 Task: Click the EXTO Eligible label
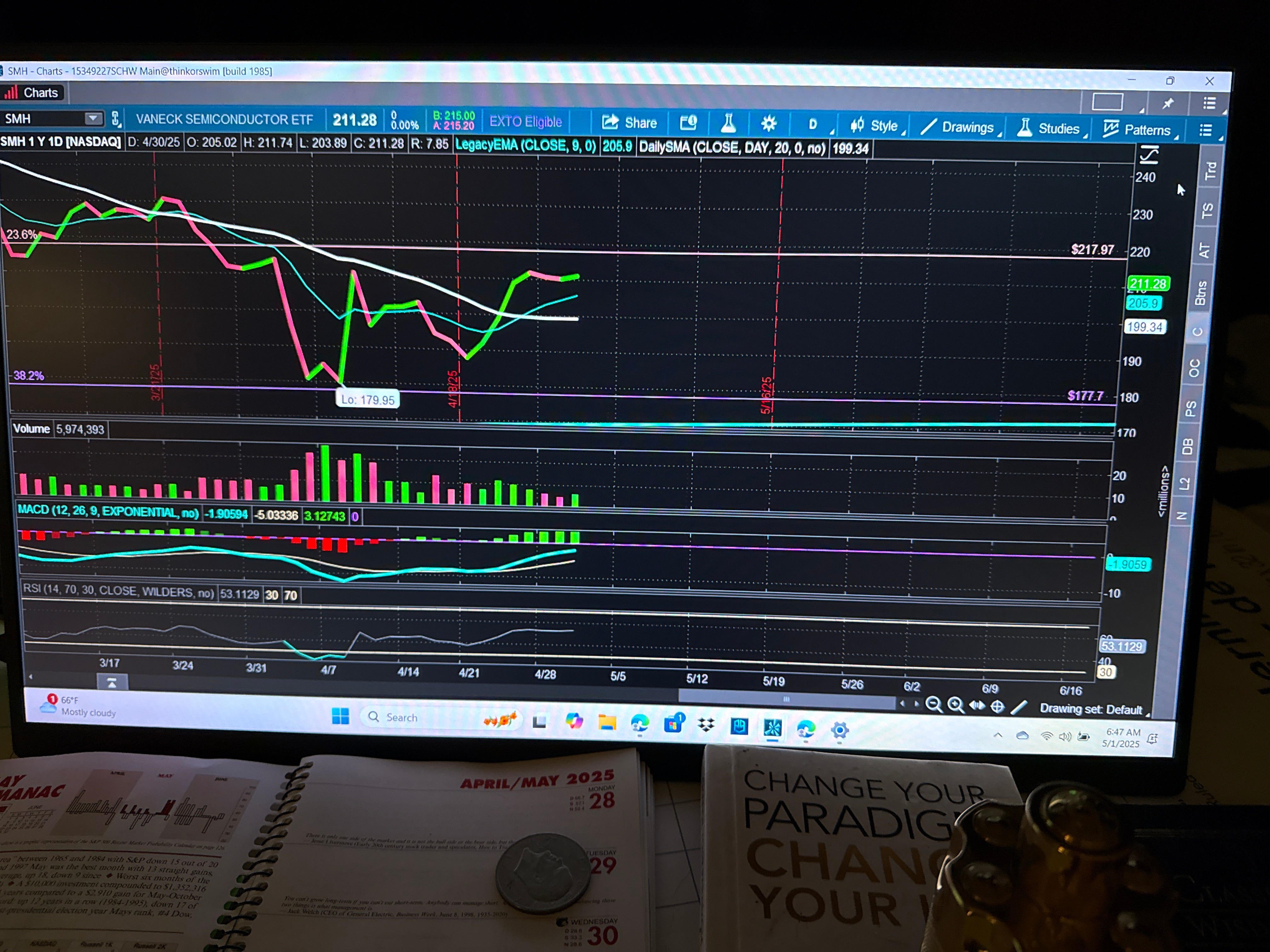point(525,122)
